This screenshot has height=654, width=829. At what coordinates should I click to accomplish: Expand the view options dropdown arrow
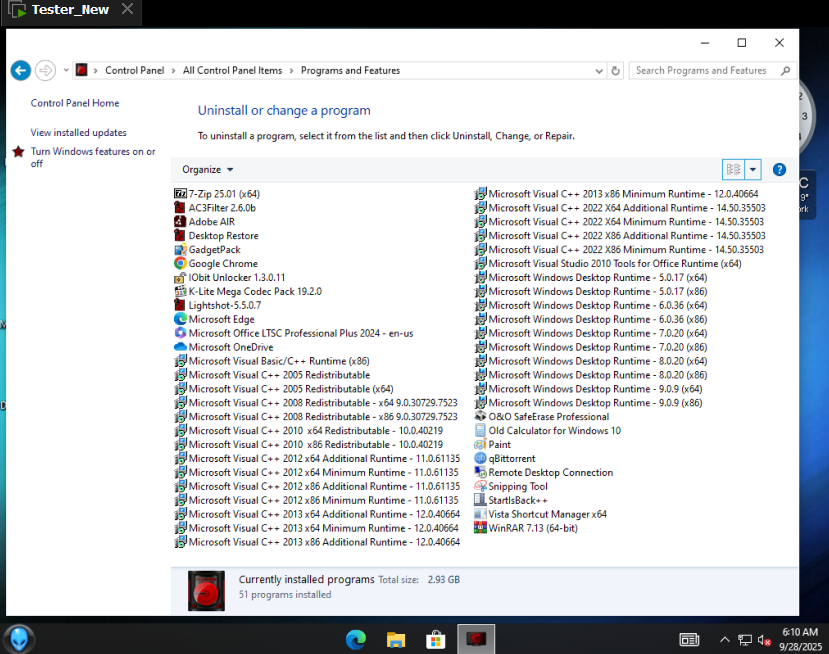pyautogui.click(x=752, y=170)
